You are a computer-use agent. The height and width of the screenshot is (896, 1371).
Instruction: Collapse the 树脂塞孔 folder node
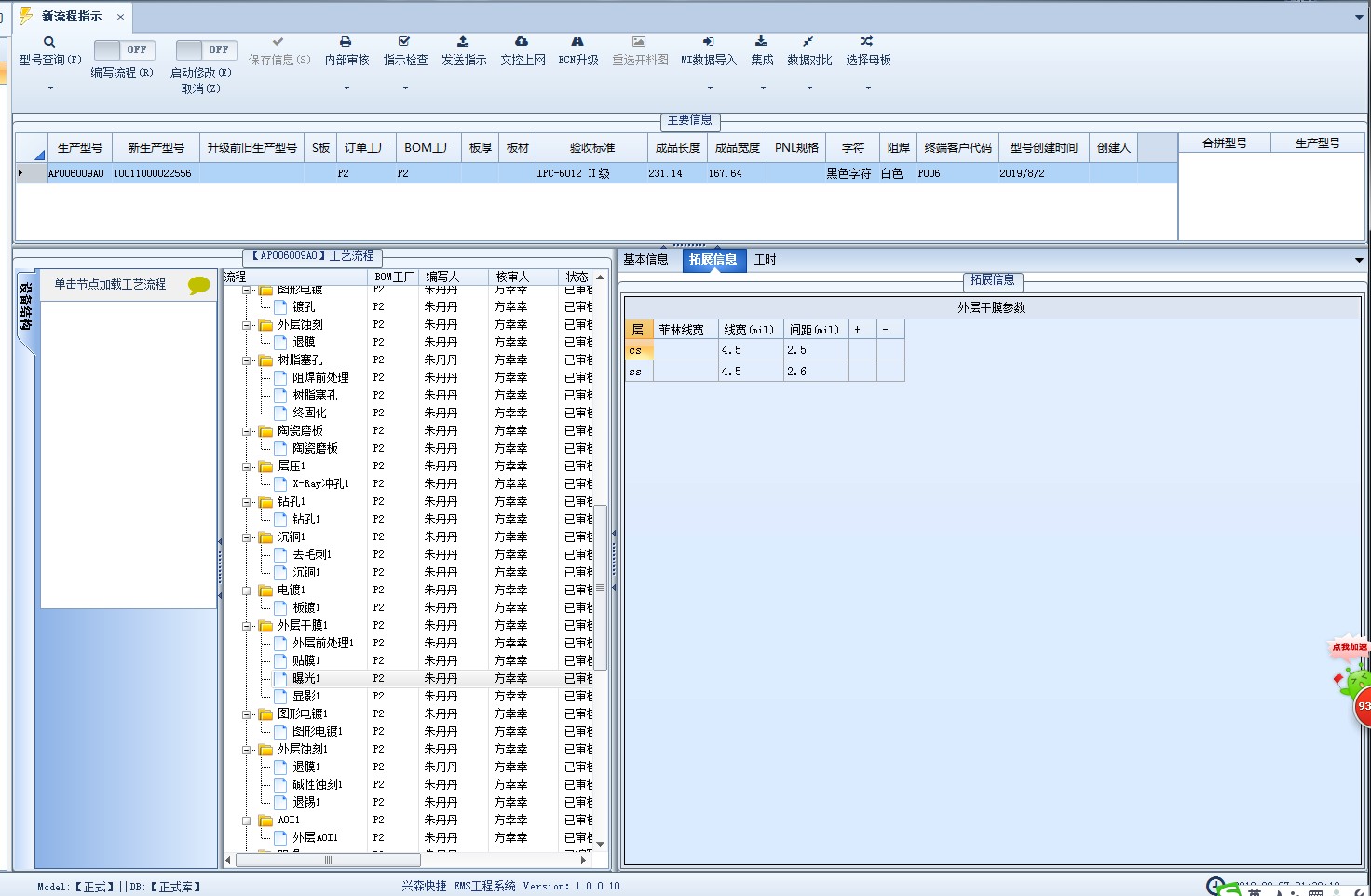click(248, 360)
